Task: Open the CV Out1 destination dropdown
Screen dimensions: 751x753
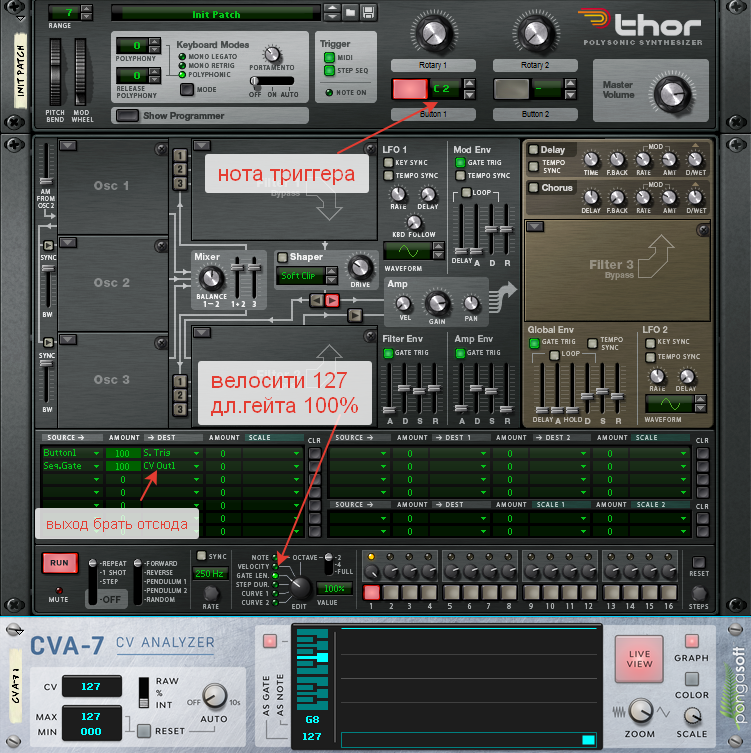Action: pyautogui.click(x=171, y=466)
